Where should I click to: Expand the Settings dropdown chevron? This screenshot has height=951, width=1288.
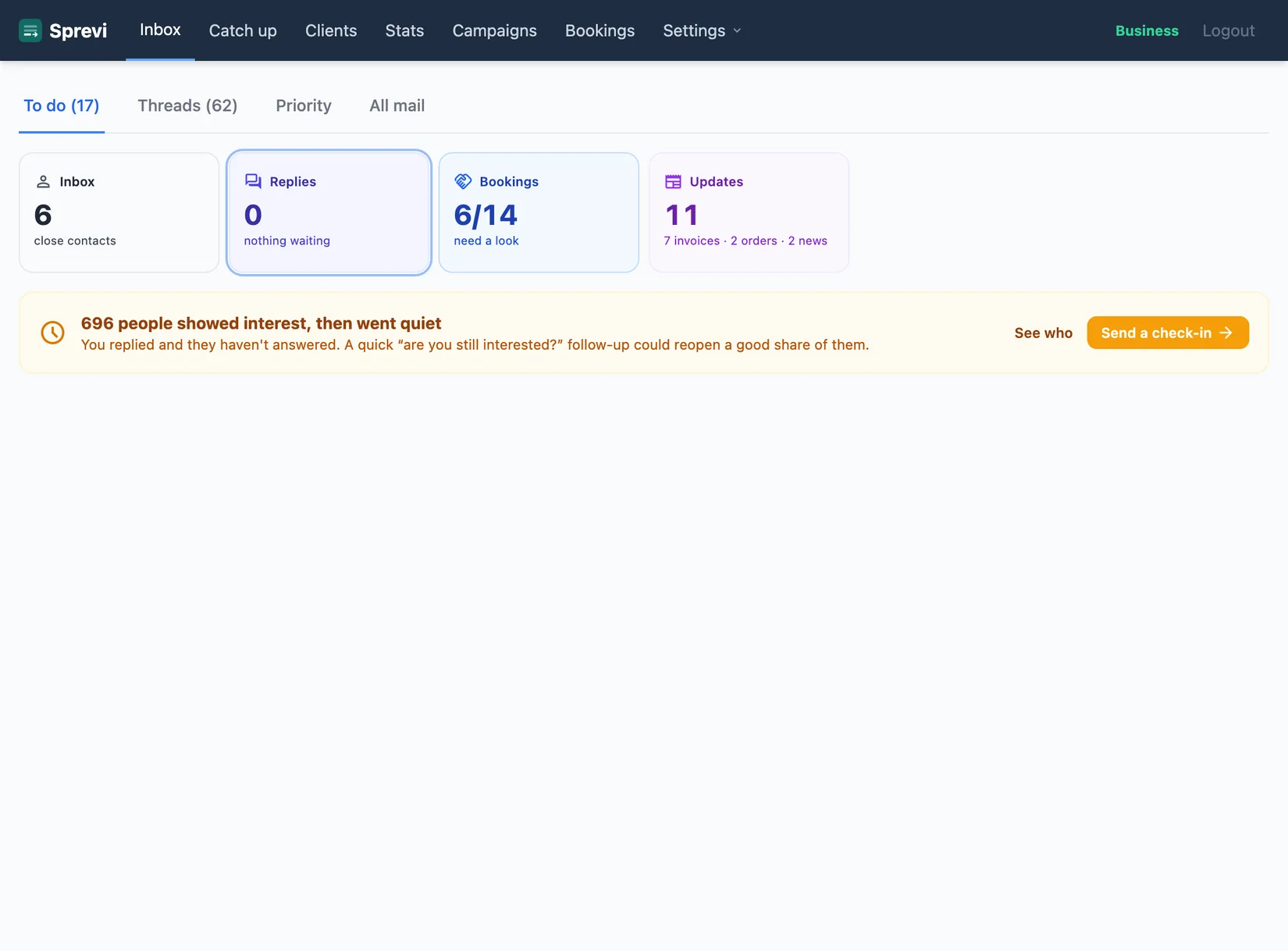pos(737,30)
